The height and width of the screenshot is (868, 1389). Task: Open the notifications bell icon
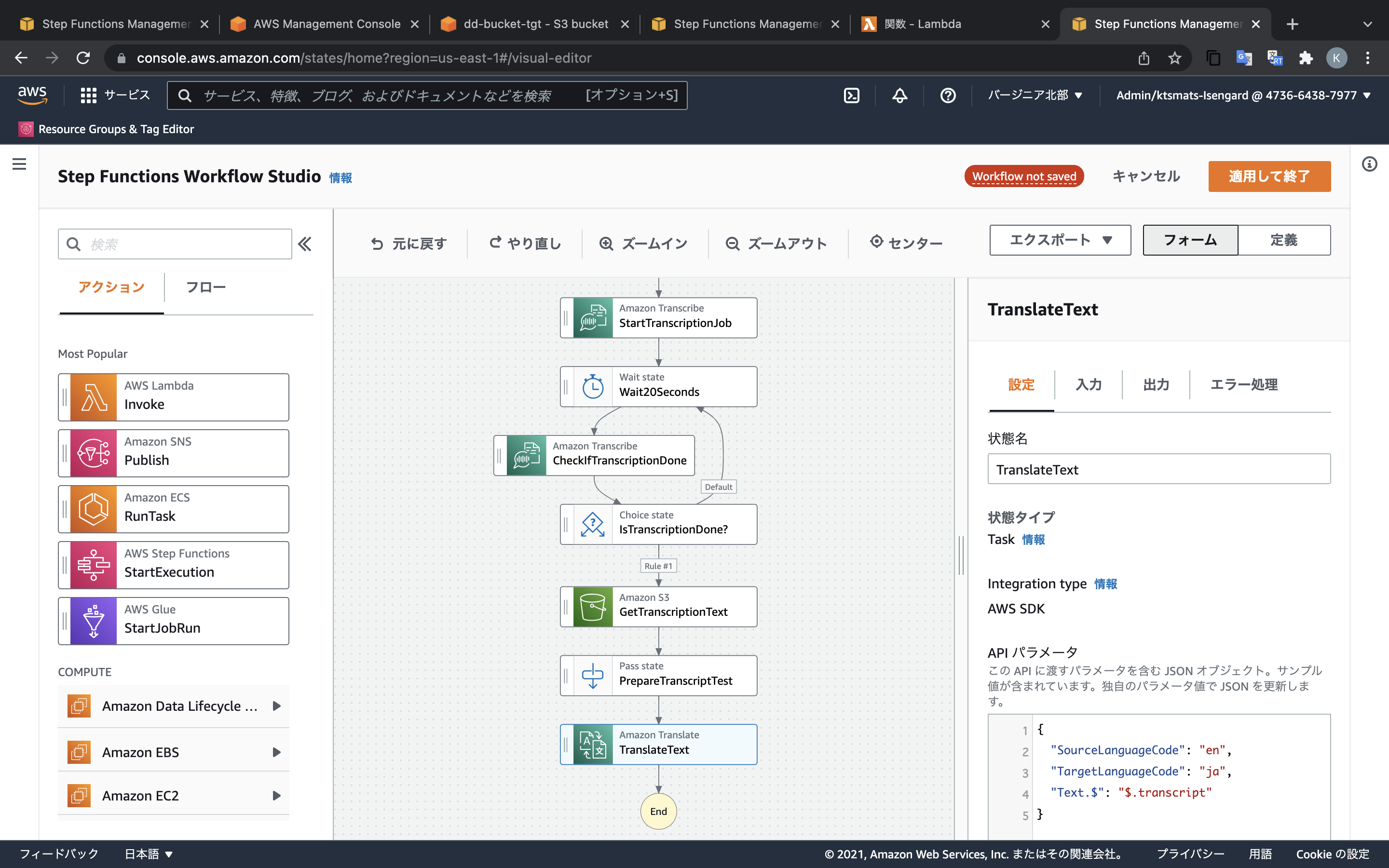899,95
